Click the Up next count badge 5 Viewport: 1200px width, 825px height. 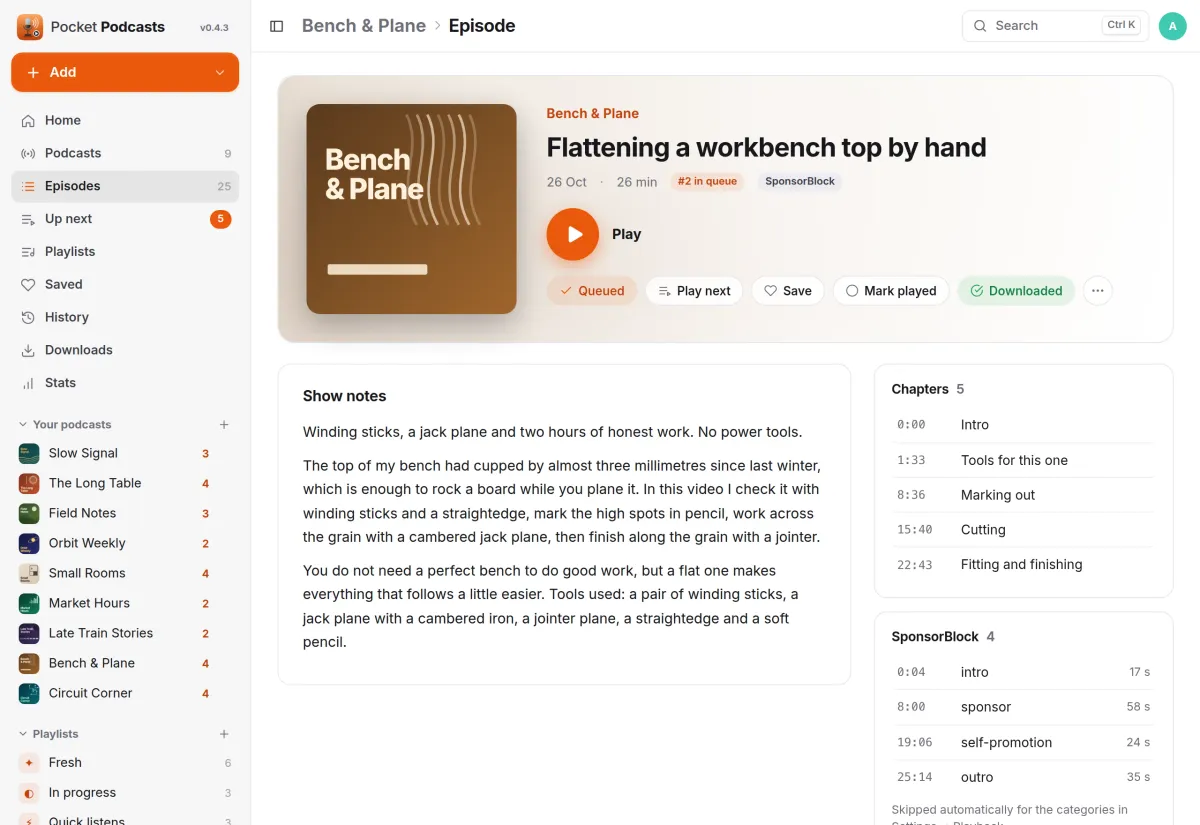point(220,219)
